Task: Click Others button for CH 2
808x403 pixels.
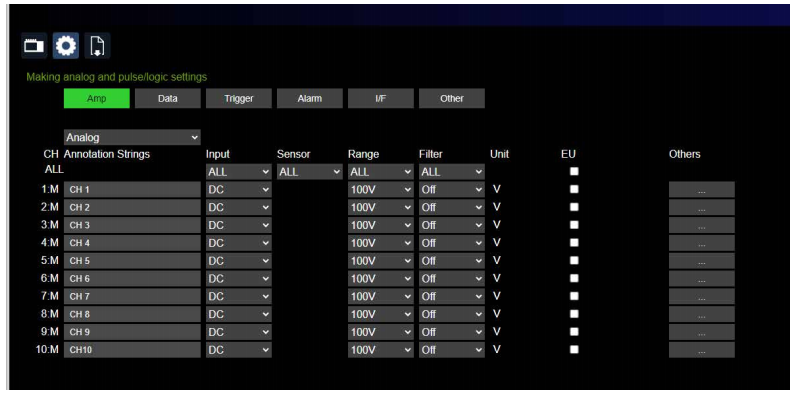Action: [x=701, y=207]
